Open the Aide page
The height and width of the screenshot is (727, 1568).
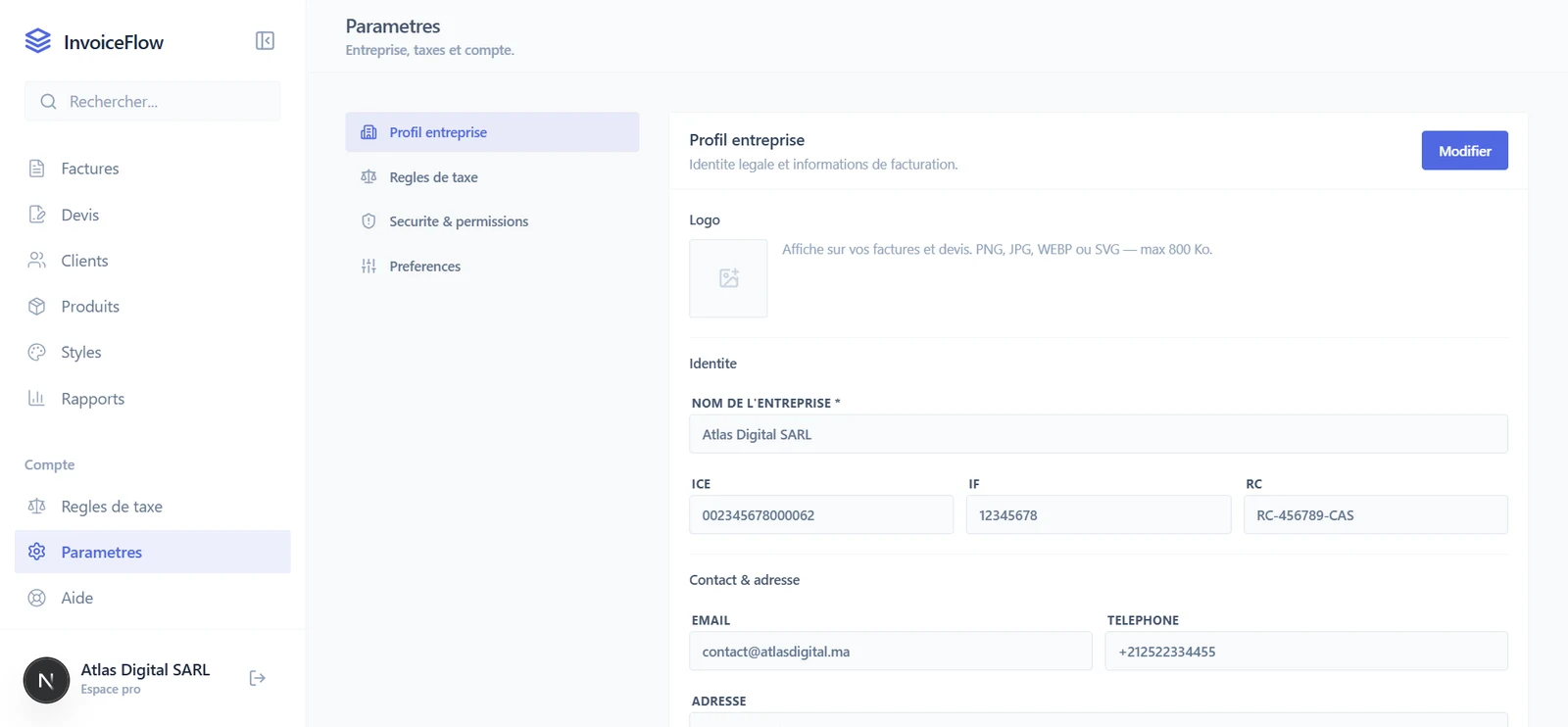(153, 598)
